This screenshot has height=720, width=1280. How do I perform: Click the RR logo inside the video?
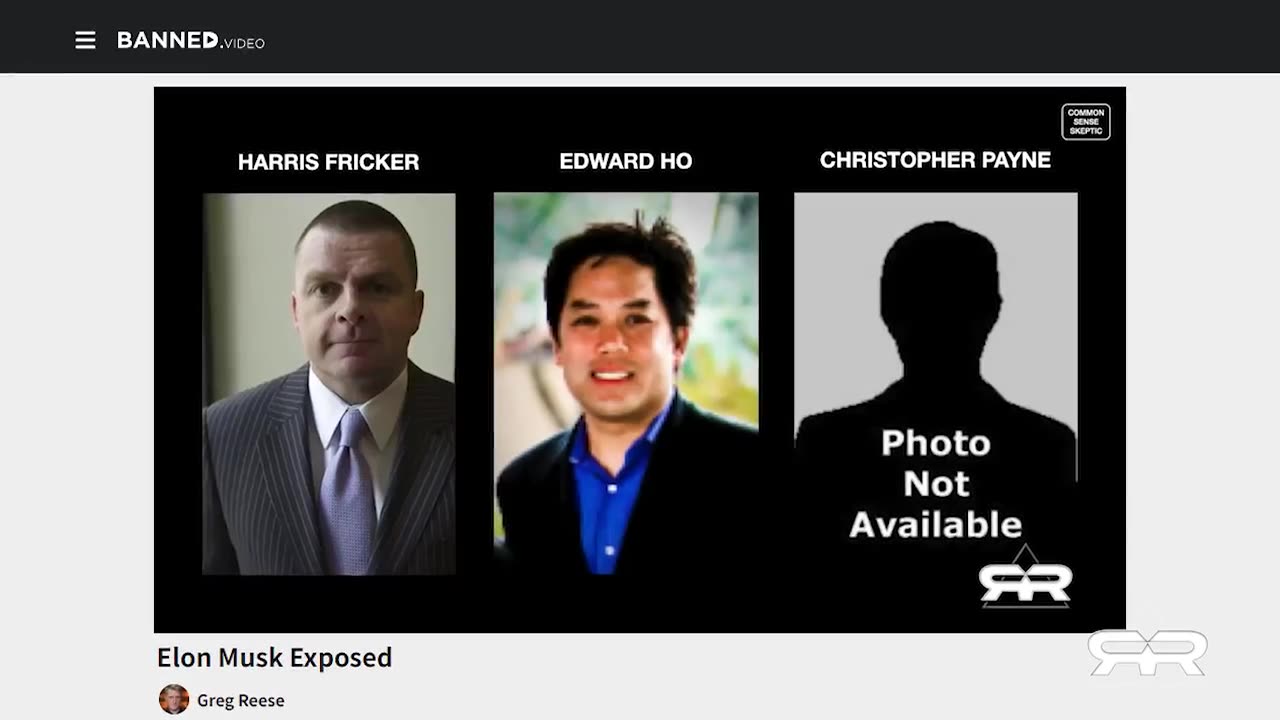coord(1025,579)
